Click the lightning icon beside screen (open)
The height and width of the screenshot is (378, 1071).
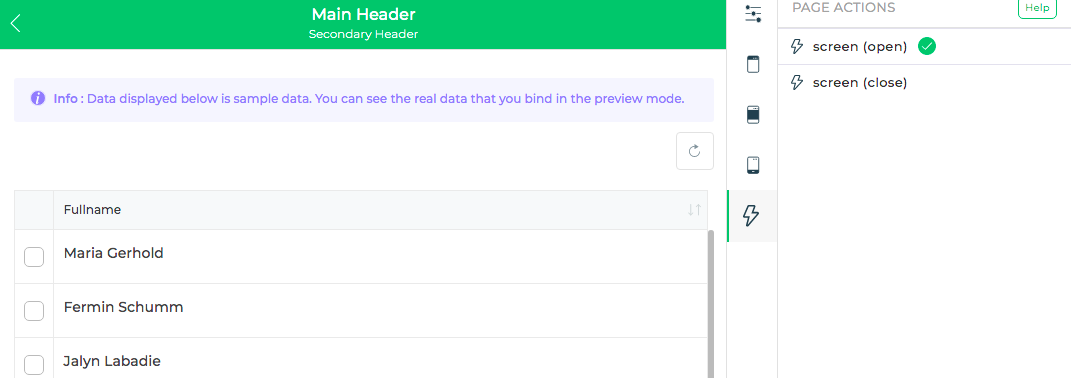pyautogui.click(x=796, y=46)
